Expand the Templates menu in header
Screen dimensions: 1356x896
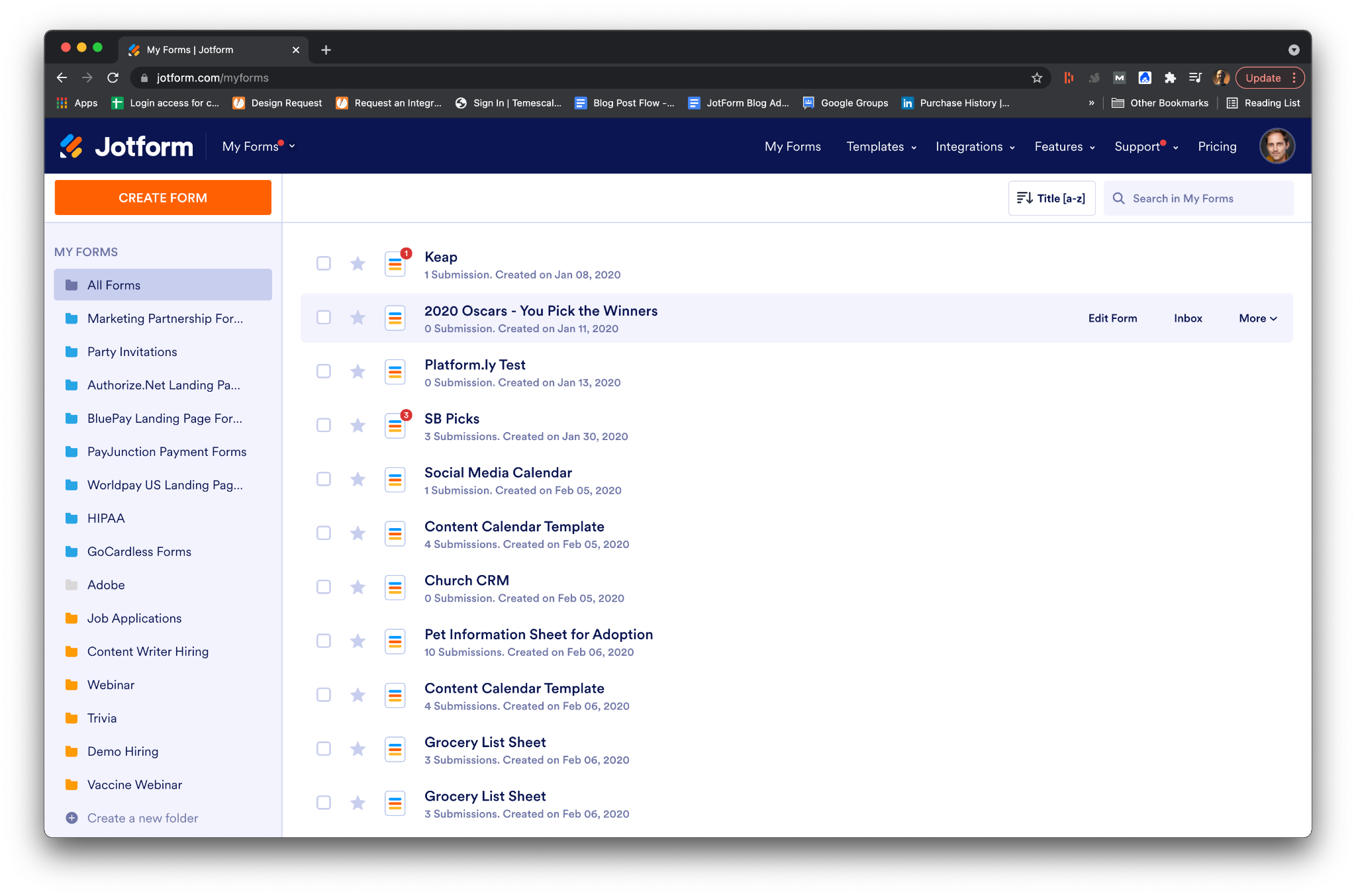[x=881, y=147]
